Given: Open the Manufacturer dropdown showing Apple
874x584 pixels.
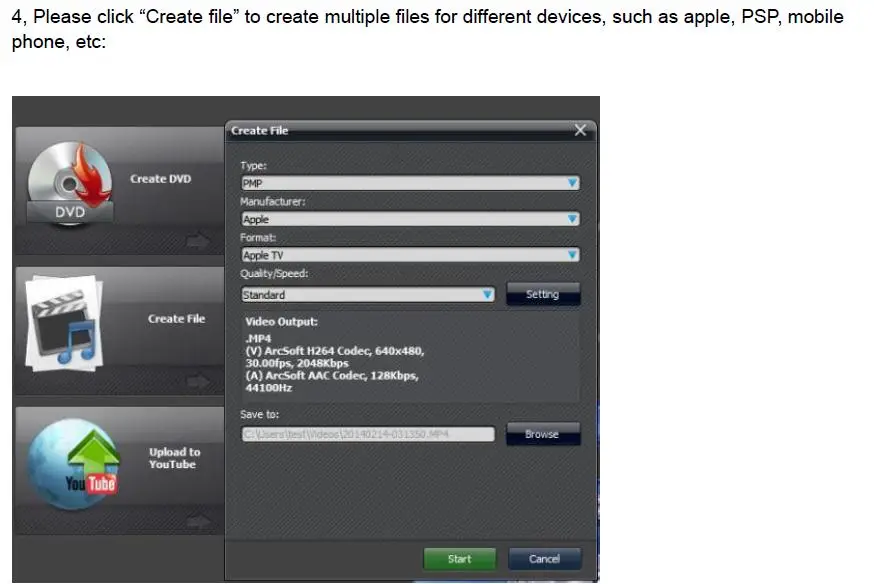Looking at the screenshot, I should [x=410, y=219].
